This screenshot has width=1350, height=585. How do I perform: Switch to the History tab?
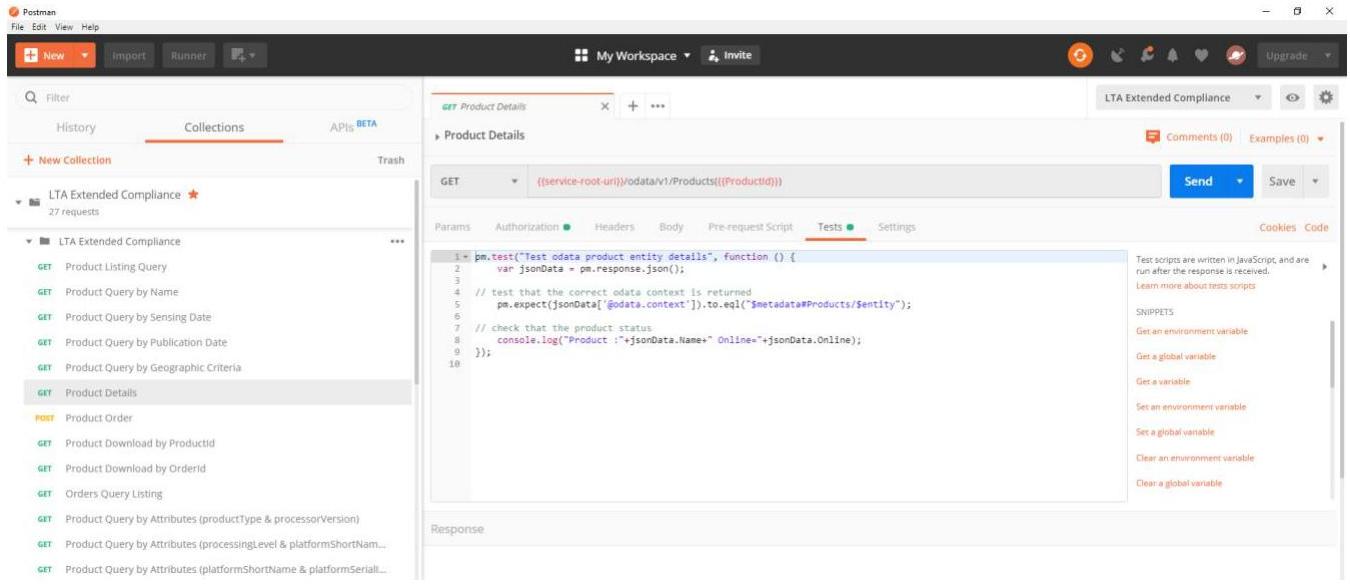(x=76, y=127)
